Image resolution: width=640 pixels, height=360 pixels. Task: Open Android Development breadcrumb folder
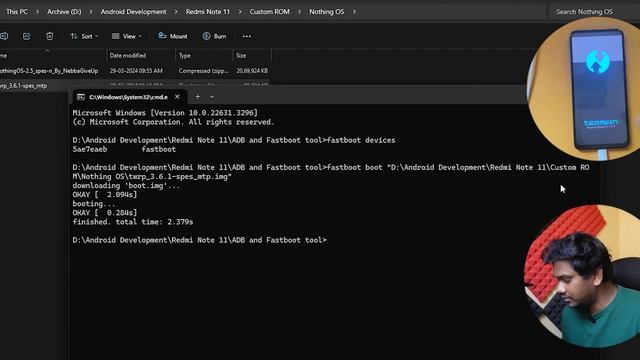pos(133,12)
